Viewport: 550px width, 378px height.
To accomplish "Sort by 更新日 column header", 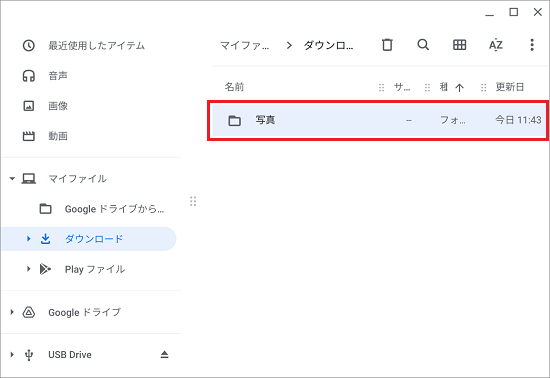I will tap(510, 87).
